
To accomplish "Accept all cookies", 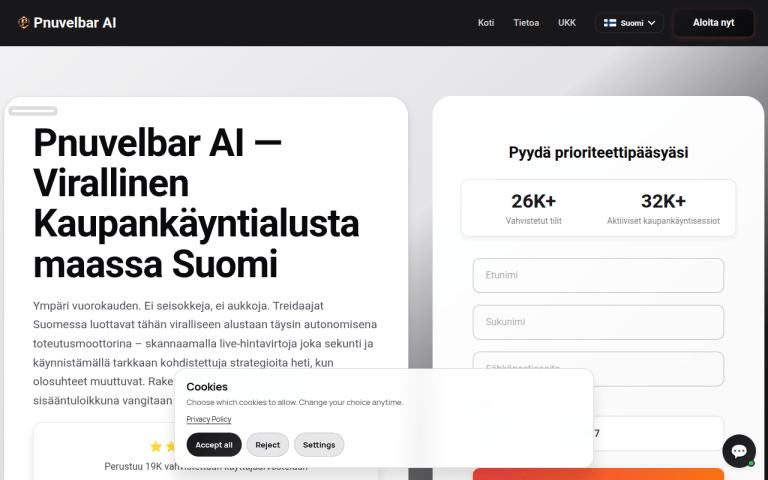I will pyautogui.click(x=214, y=445).
